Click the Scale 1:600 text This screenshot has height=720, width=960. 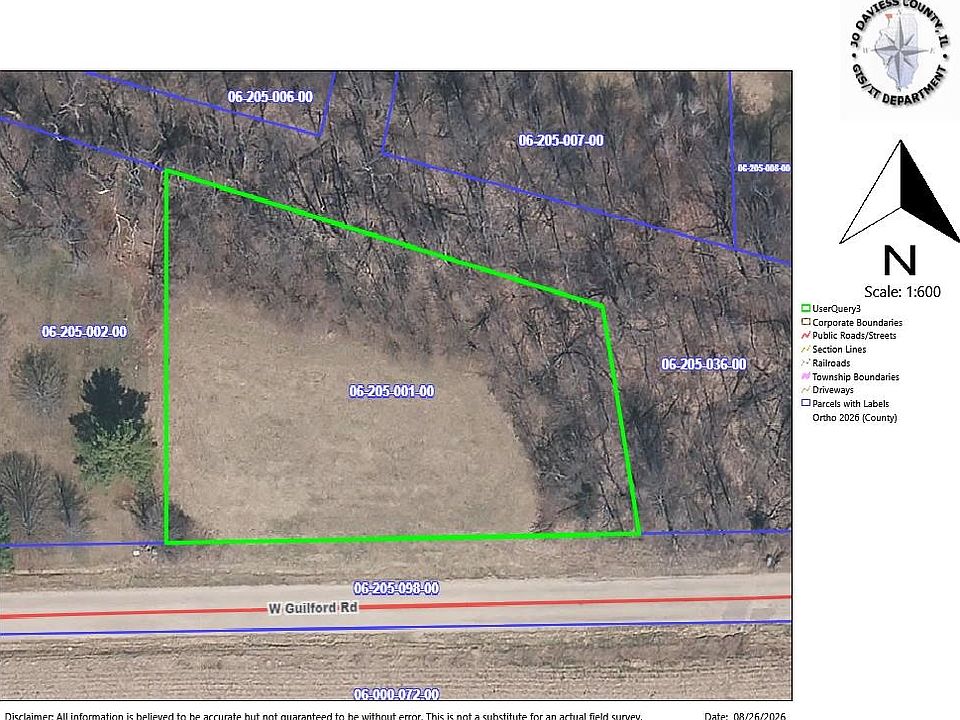coord(902,292)
